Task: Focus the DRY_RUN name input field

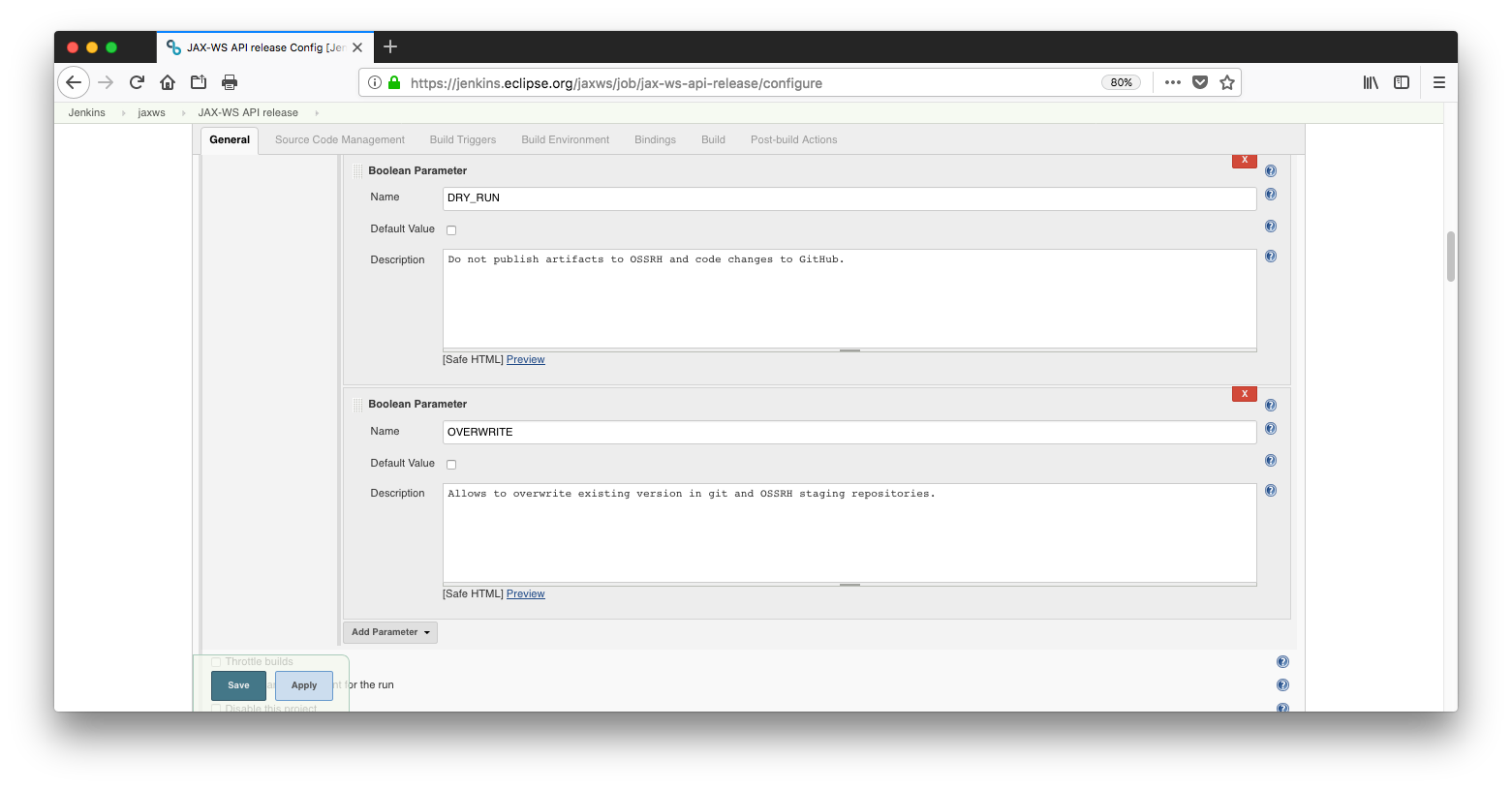Action: [x=849, y=198]
